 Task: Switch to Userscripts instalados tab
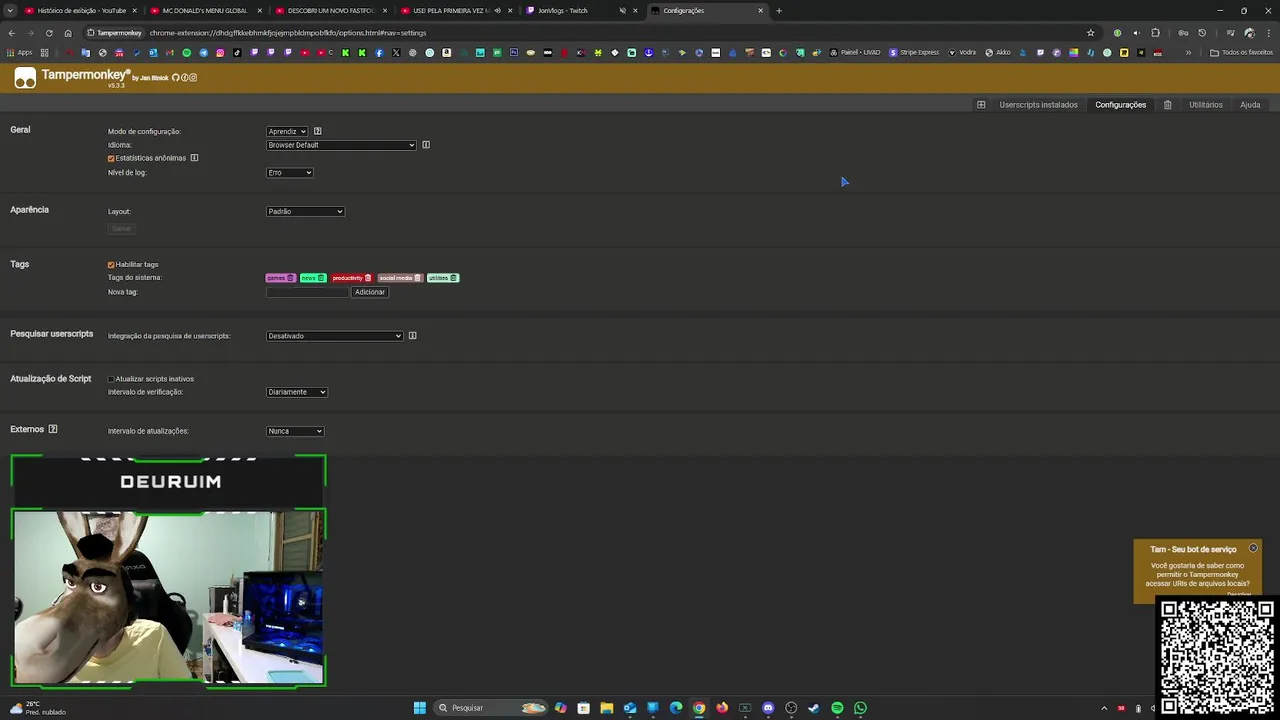pos(1038,105)
